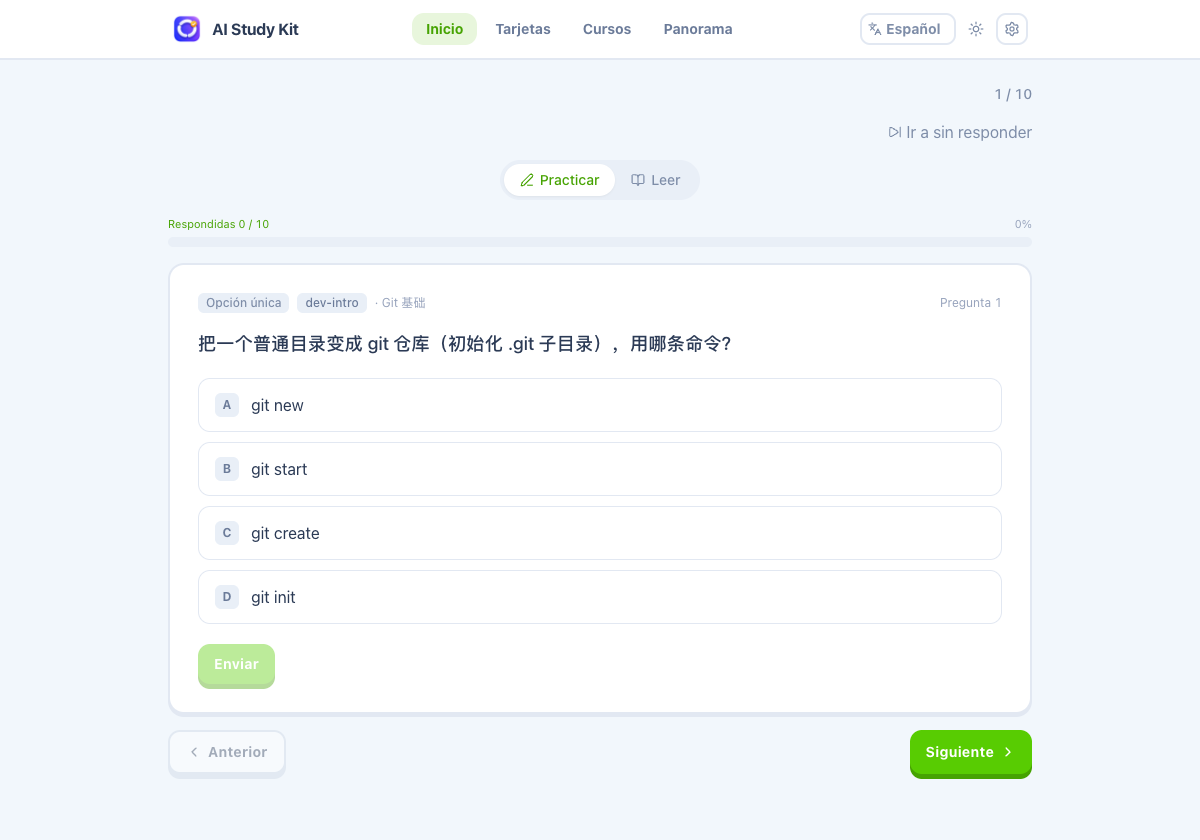
Task: Submit answer with Enviar button
Action: point(236,665)
